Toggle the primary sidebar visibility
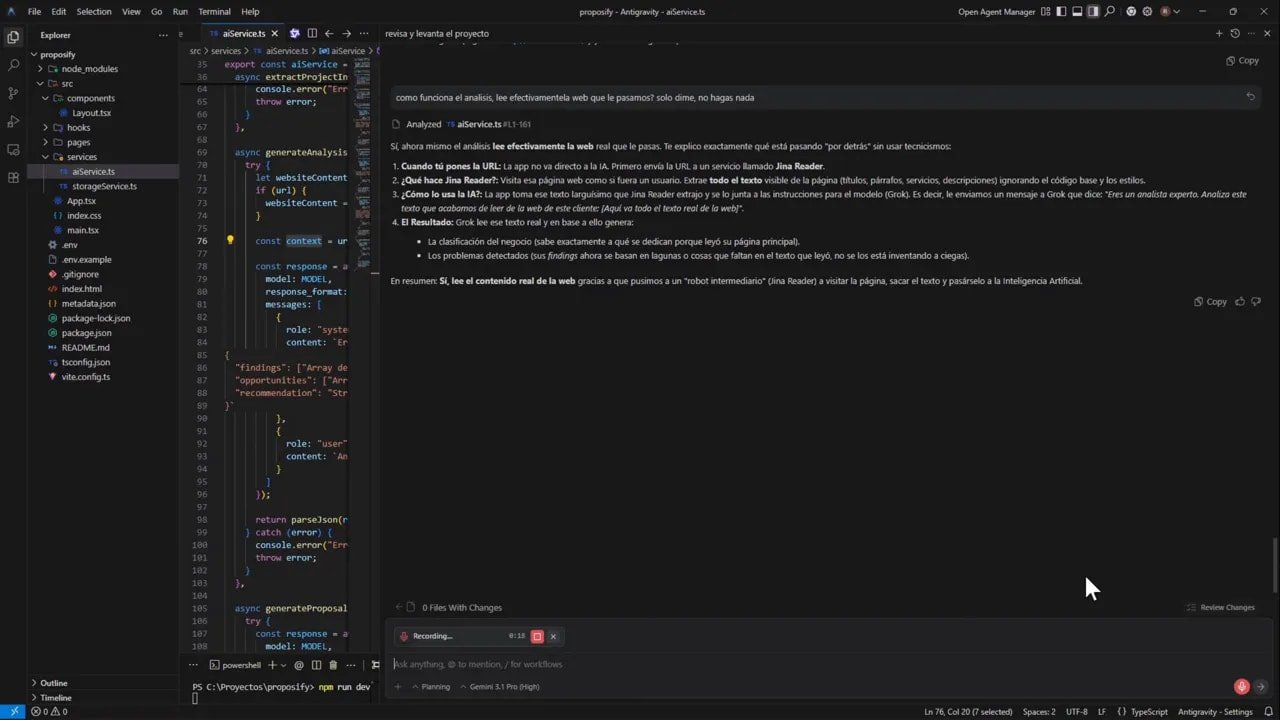Viewport: 1280px width, 720px height. click(x=1062, y=11)
